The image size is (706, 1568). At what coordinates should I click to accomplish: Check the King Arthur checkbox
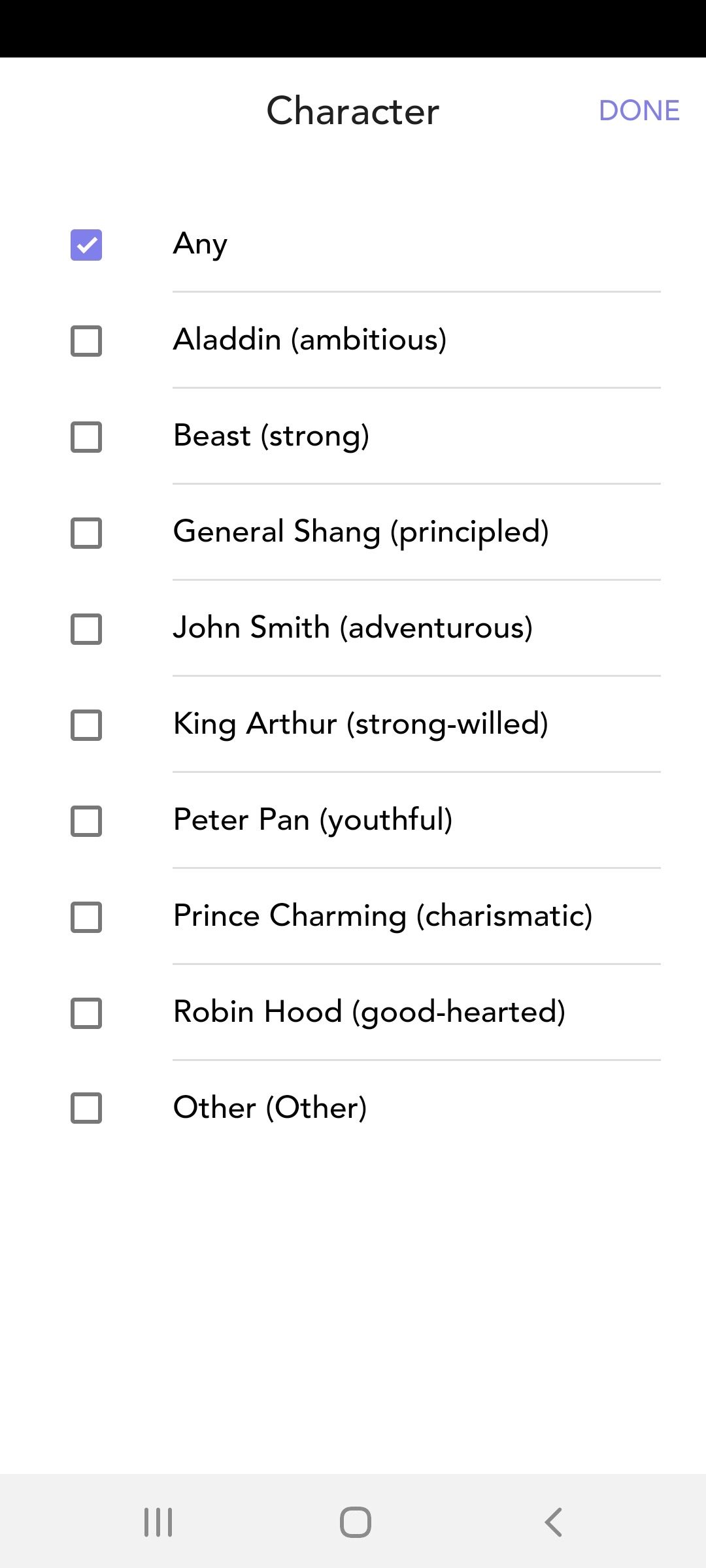click(86, 725)
